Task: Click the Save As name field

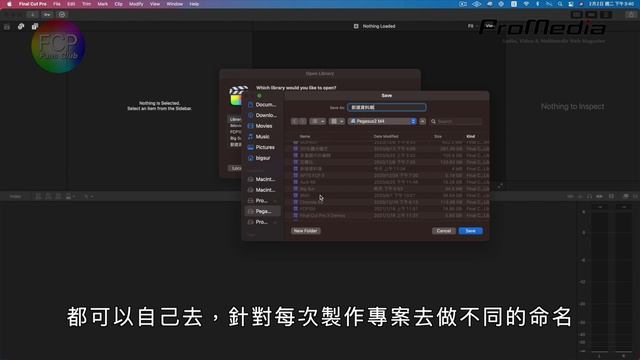Action: pos(387,107)
